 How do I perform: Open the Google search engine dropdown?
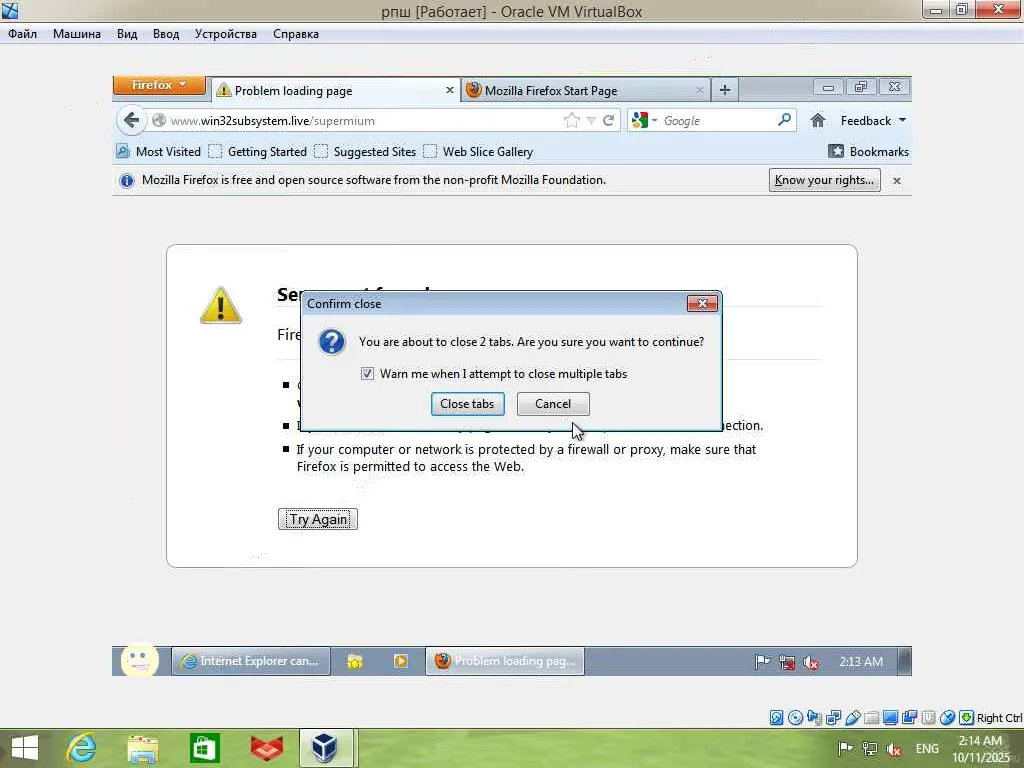point(644,120)
